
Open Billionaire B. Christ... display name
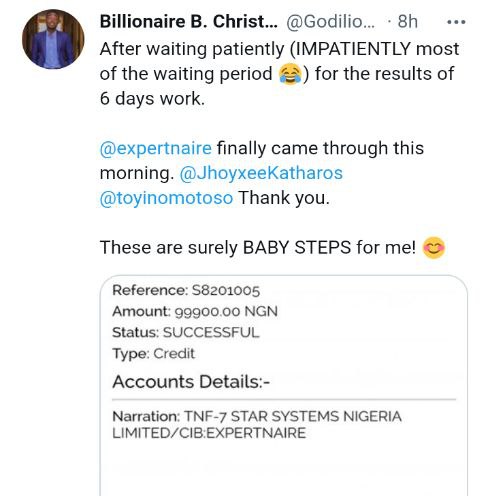tap(188, 22)
